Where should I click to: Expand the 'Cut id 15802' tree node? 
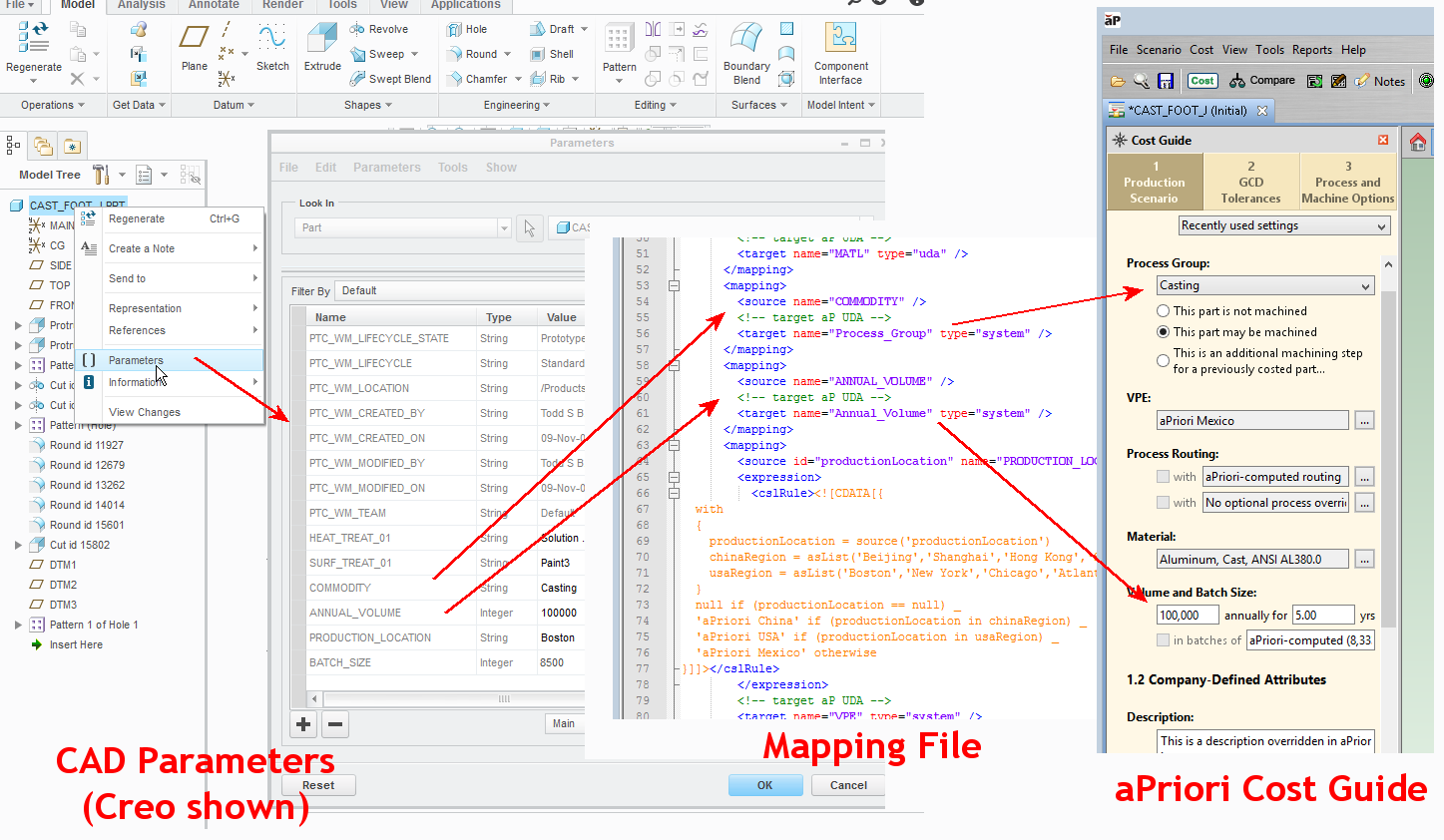pyautogui.click(x=18, y=545)
